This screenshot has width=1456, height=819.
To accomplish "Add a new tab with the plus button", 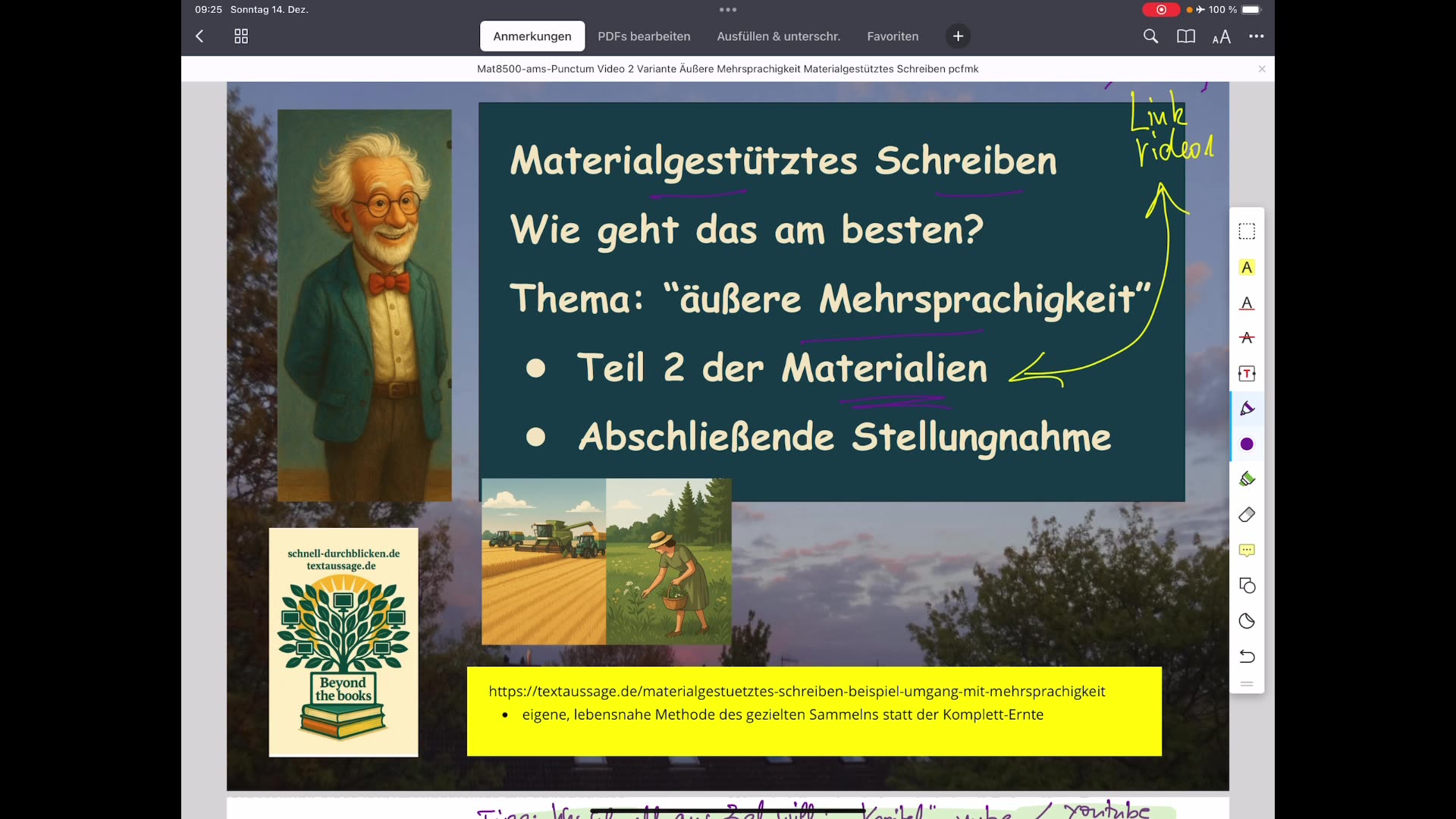I will click(958, 36).
